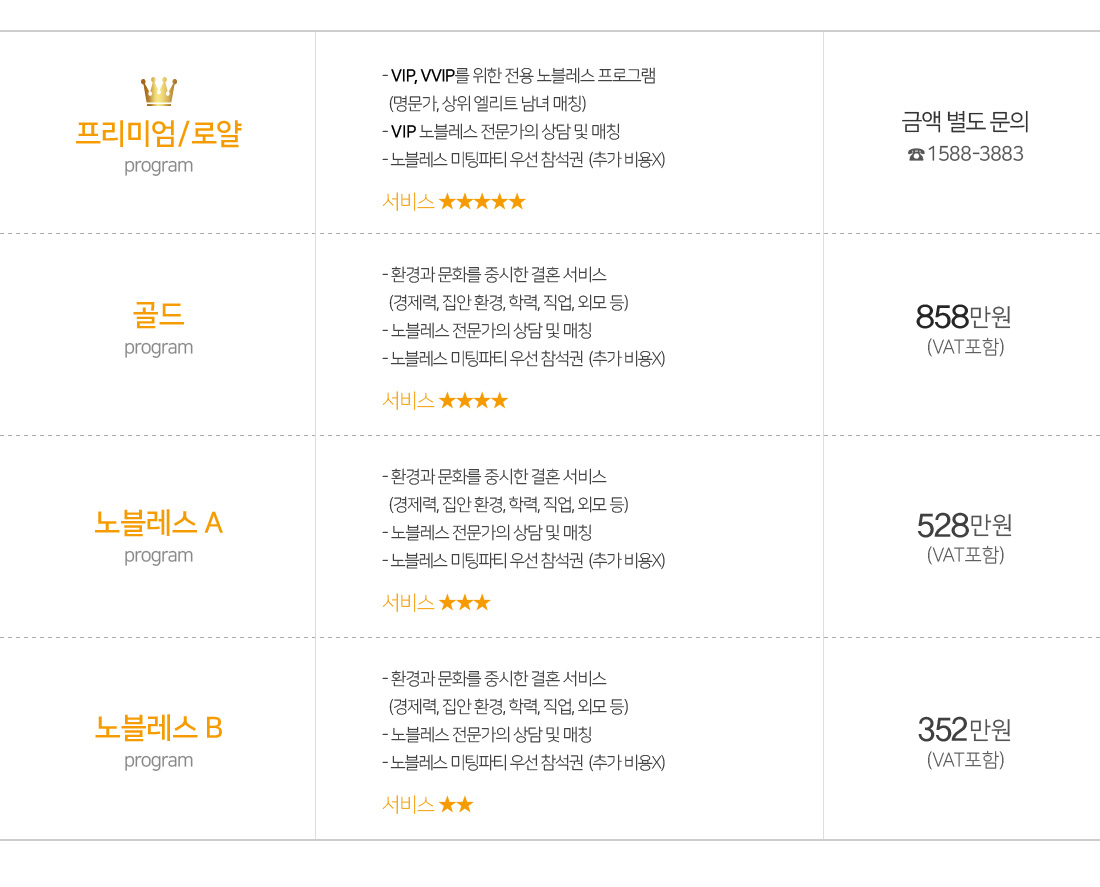Open the 노블레스 A program heading
Screen dimensions: 1100x887
159,523
